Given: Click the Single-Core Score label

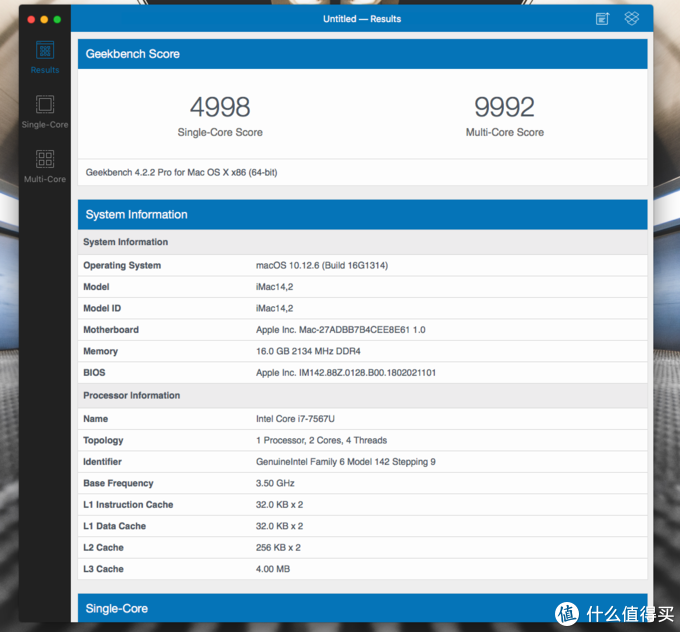Looking at the screenshot, I should [220, 132].
